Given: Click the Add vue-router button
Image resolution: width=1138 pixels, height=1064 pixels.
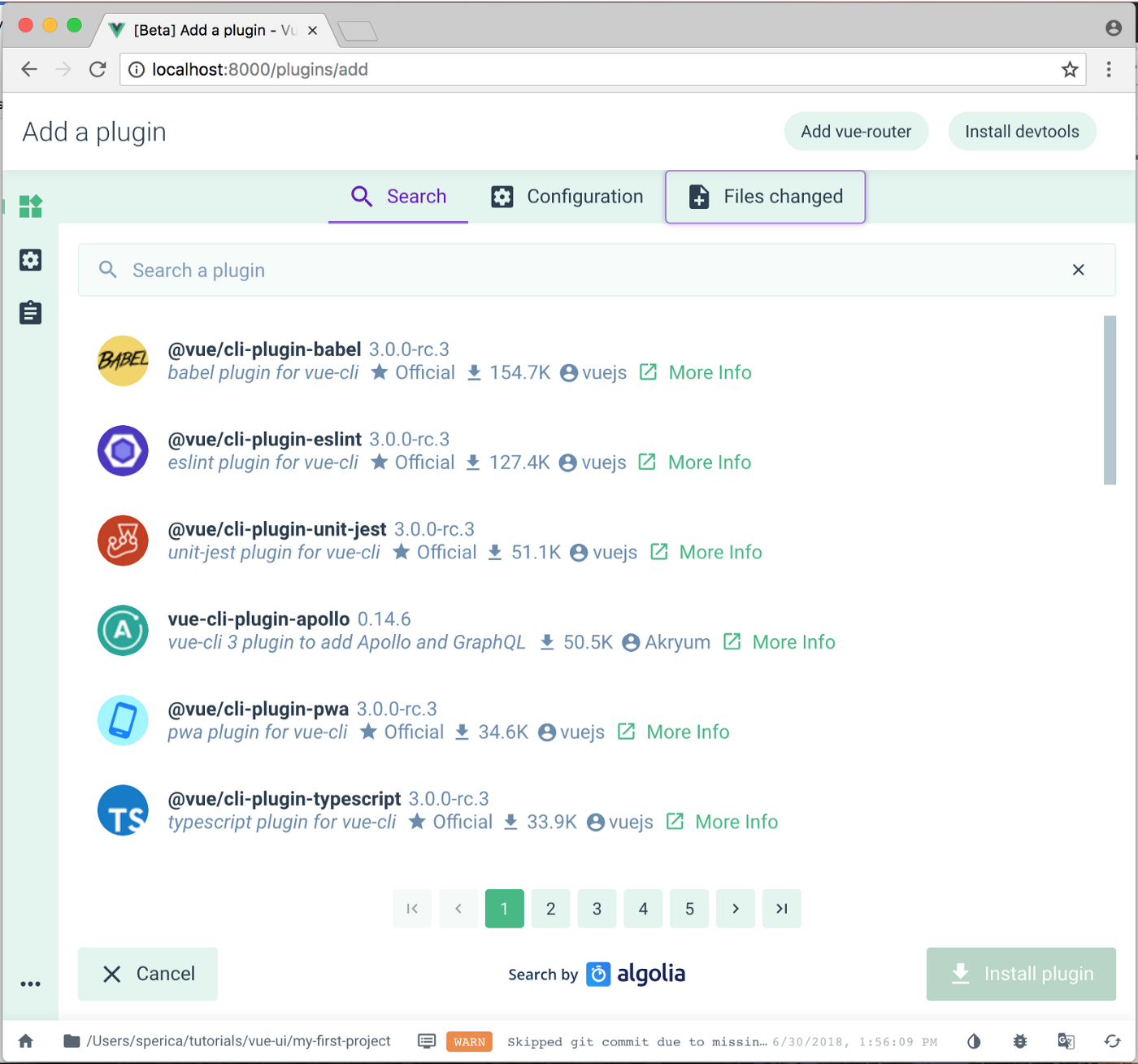Looking at the screenshot, I should pos(856,132).
